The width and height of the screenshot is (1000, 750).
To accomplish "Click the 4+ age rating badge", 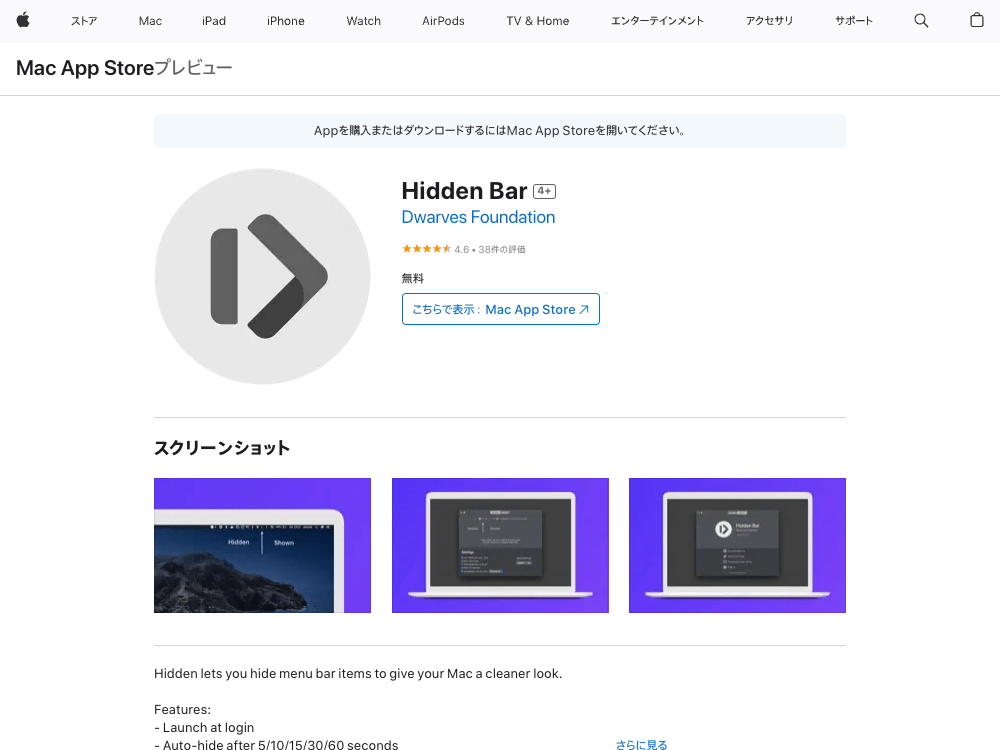I will [x=543, y=190].
